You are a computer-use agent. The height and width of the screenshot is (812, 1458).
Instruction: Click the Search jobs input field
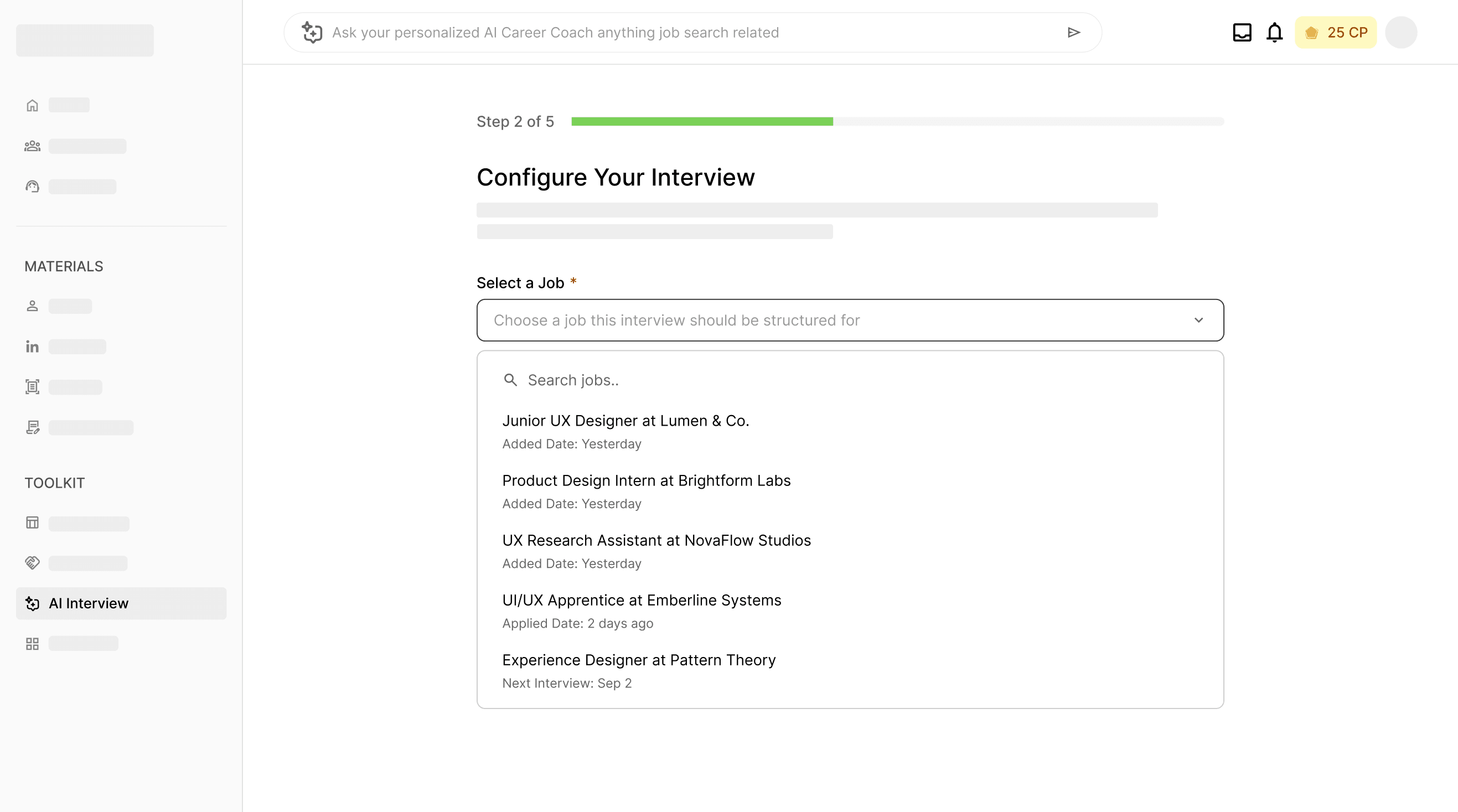[849, 380]
